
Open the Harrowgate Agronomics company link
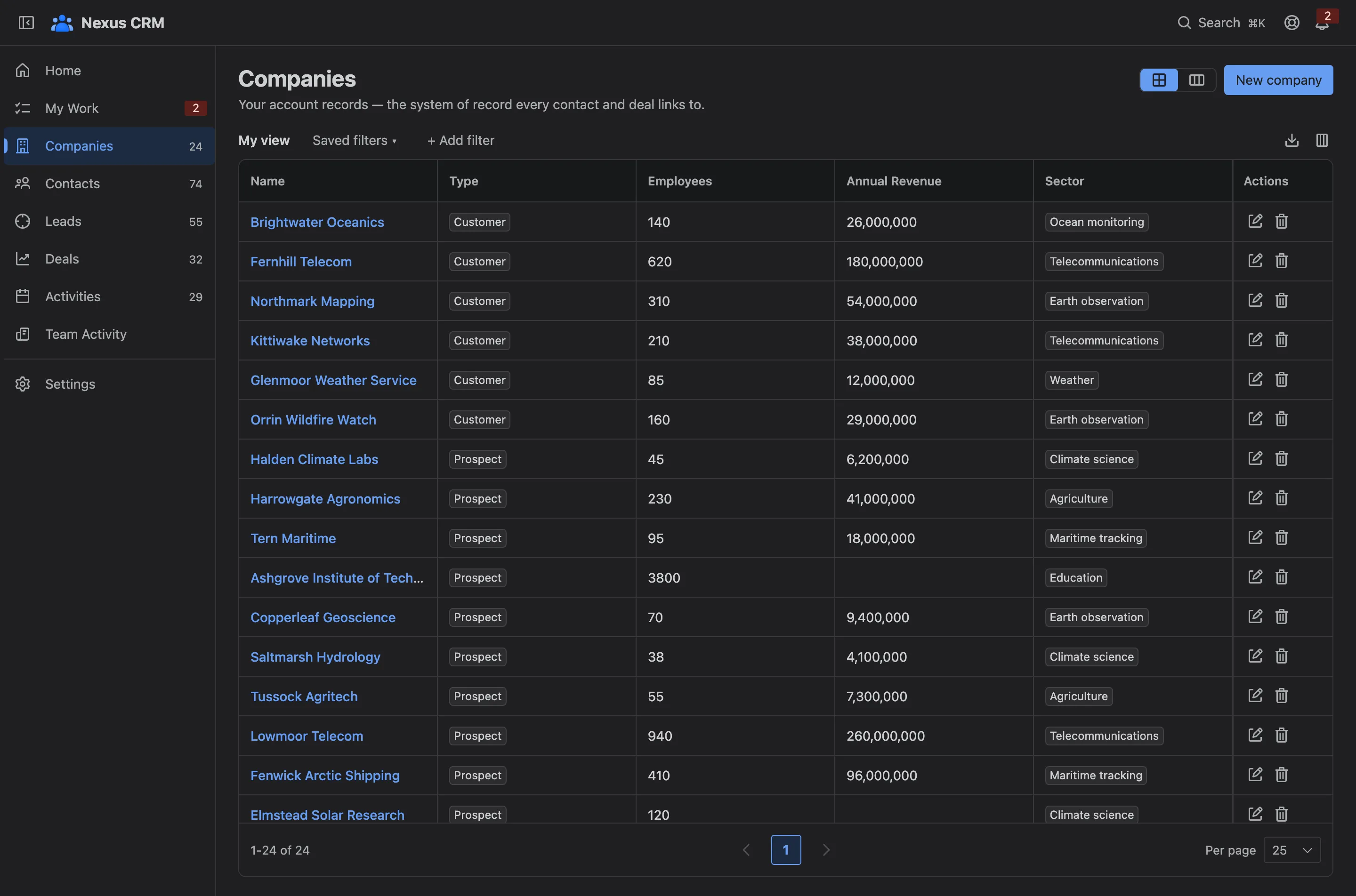[x=325, y=499]
